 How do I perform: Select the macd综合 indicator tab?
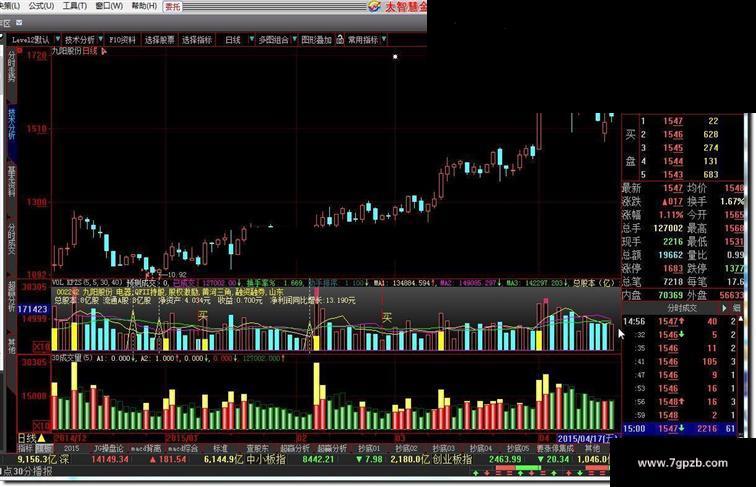tap(183, 448)
